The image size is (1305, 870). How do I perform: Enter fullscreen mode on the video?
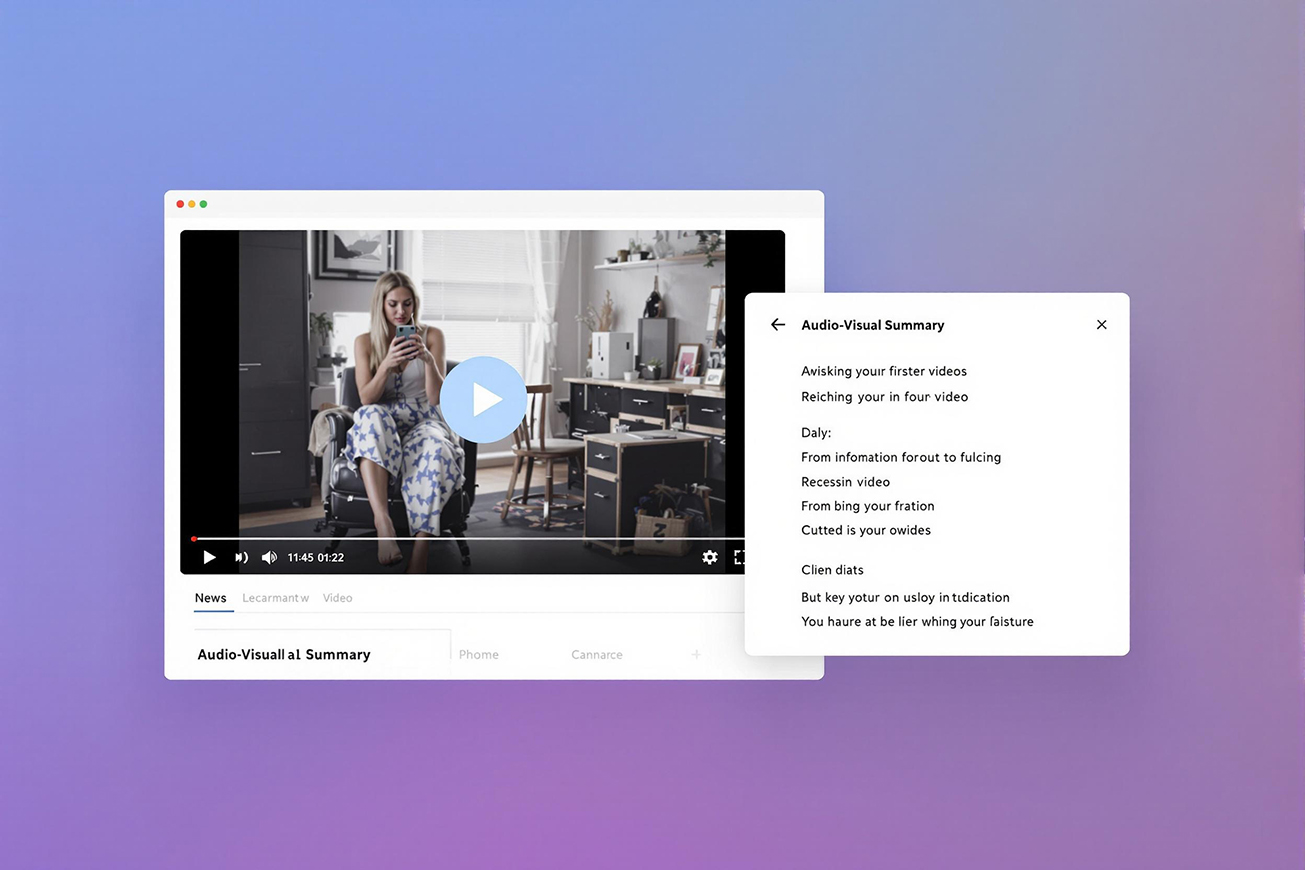click(x=740, y=557)
